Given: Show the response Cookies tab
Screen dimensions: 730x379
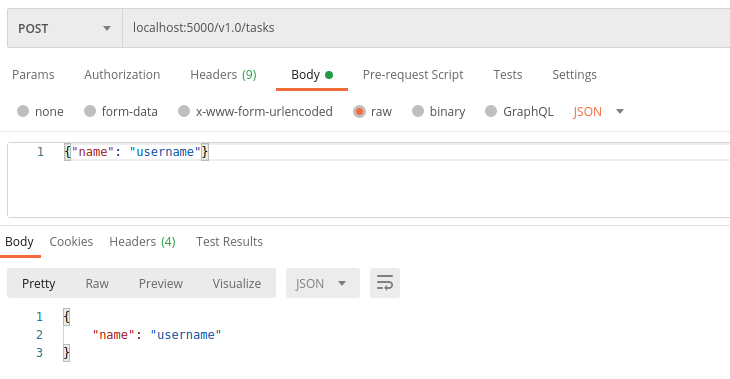Looking at the screenshot, I should tap(71, 242).
